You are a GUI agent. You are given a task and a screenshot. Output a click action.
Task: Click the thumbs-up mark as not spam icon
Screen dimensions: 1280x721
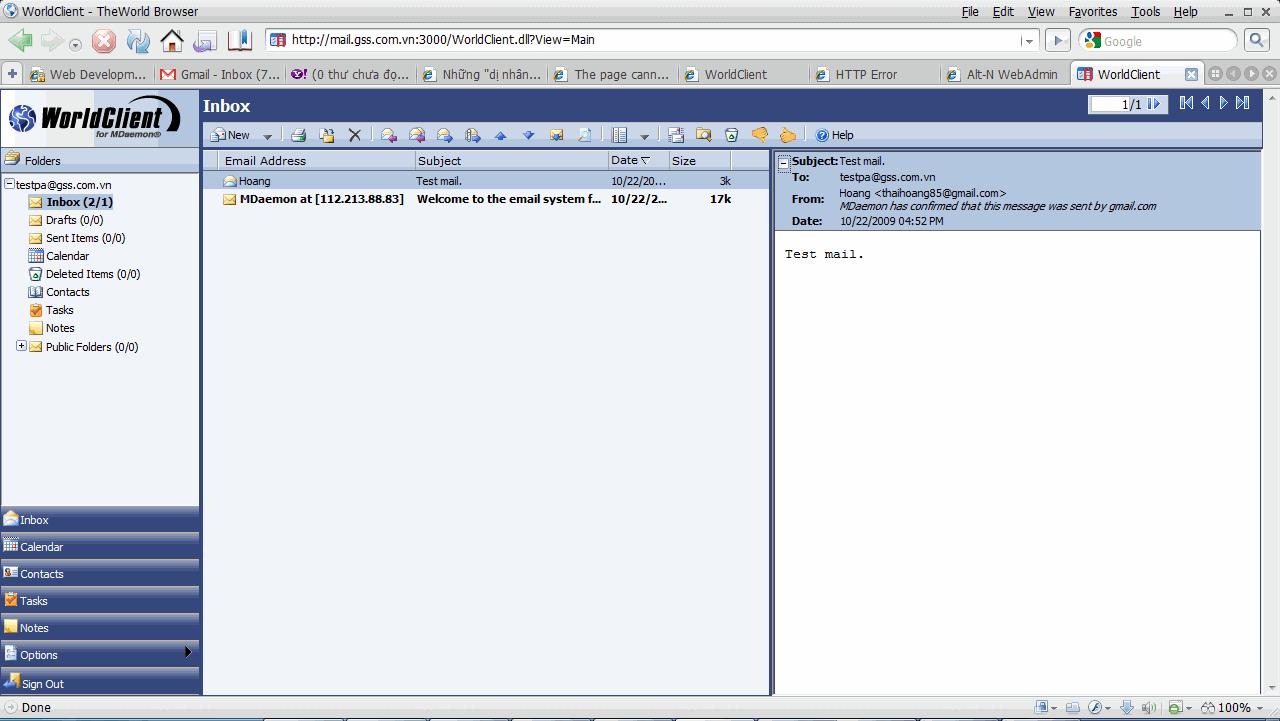(788, 135)
